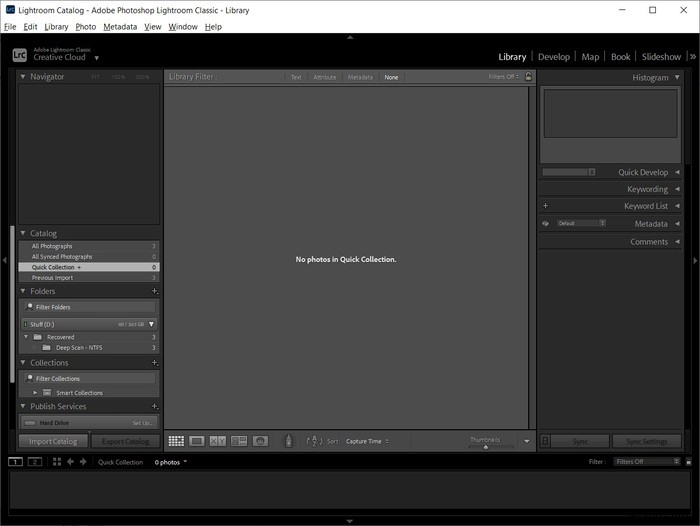Screen dimensions: 700x526
Task: Open Metadata Default preset dropdown
Action: [581, 223]
